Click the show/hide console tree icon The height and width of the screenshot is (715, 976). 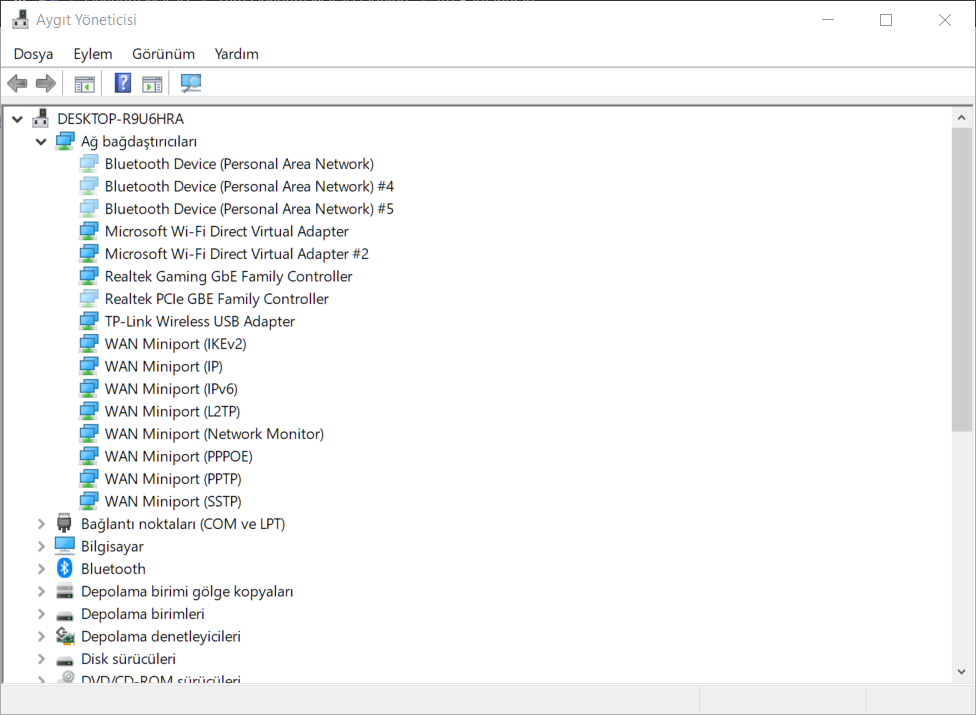(85, 83)
